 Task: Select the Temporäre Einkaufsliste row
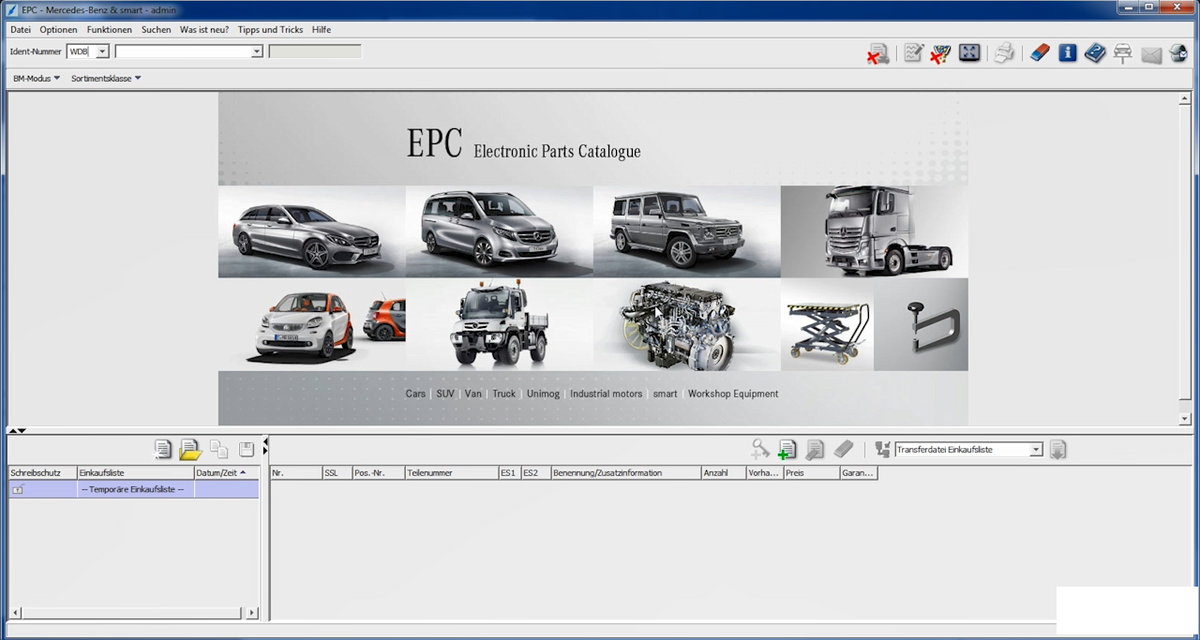tap(134, 489)
